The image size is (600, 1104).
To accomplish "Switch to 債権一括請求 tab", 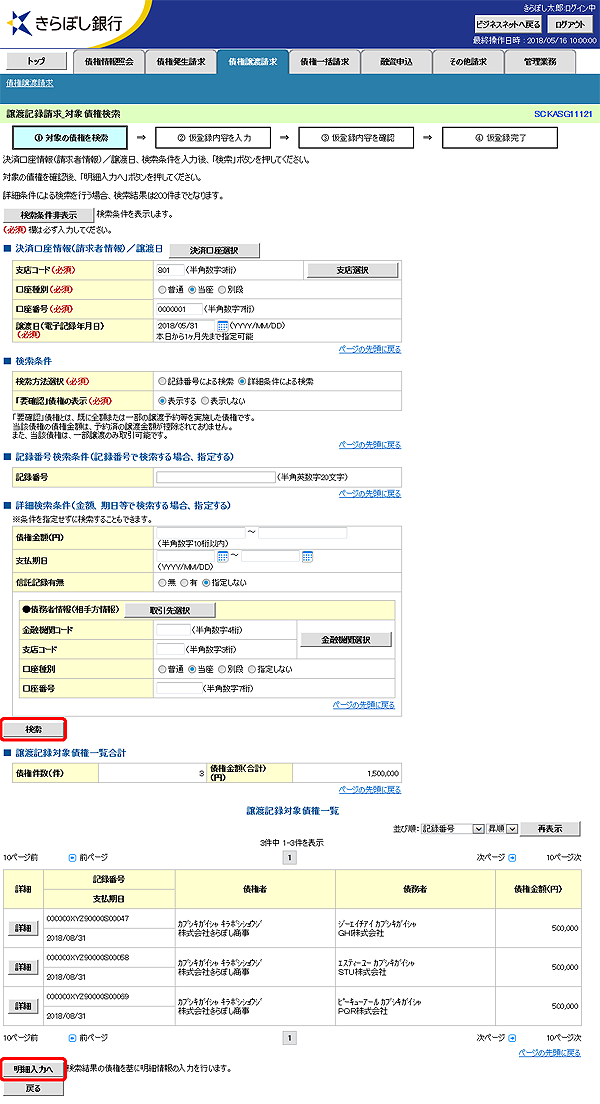I will [325, 62].
